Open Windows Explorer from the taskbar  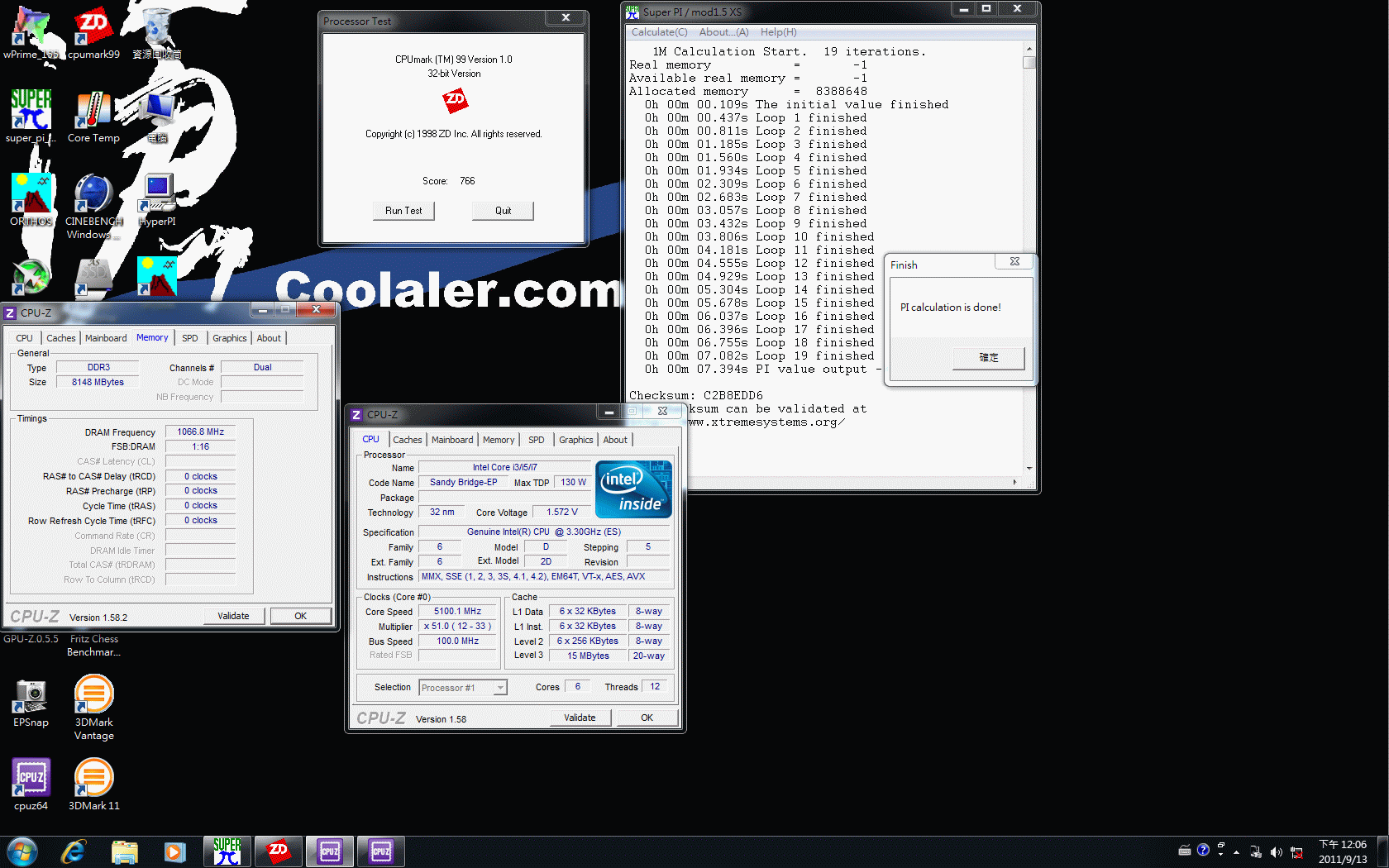coord(124,851)
